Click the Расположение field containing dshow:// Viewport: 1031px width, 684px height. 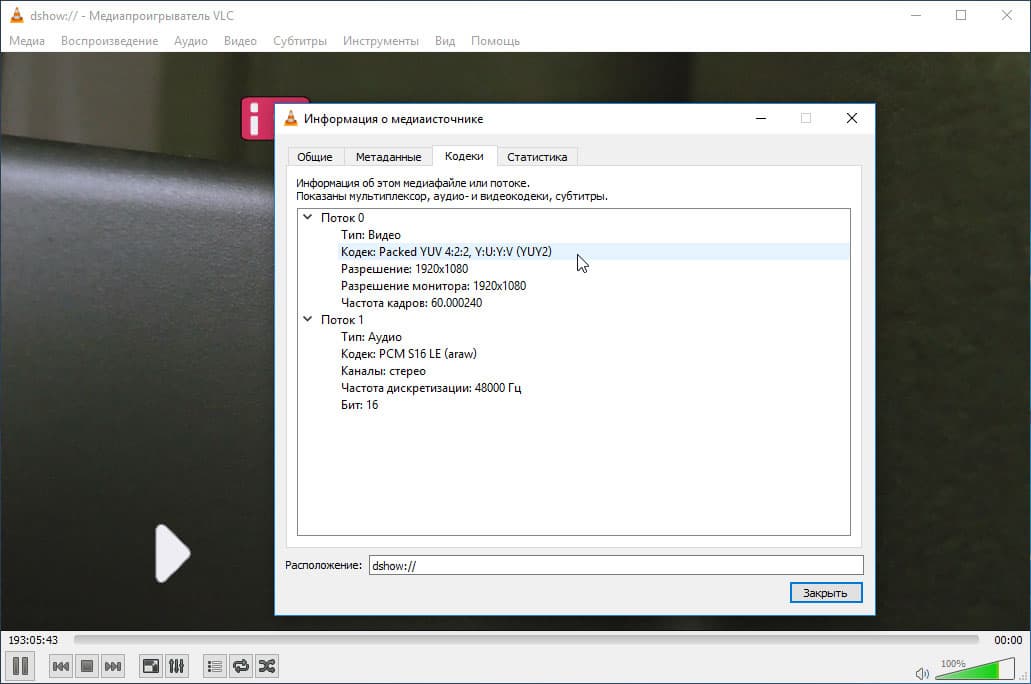click(615, 565)
